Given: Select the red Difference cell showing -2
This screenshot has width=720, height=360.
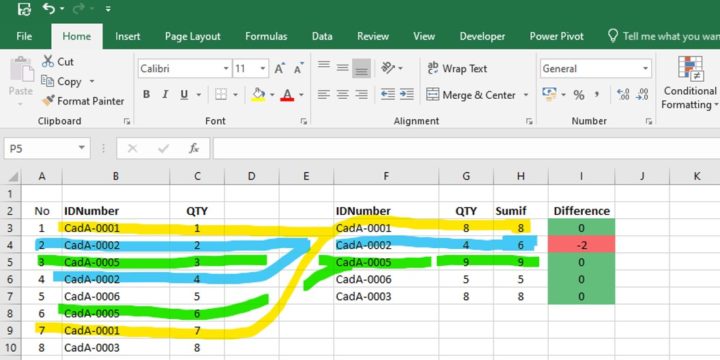Looking at the screenshot, I should (x=581, y=245).
